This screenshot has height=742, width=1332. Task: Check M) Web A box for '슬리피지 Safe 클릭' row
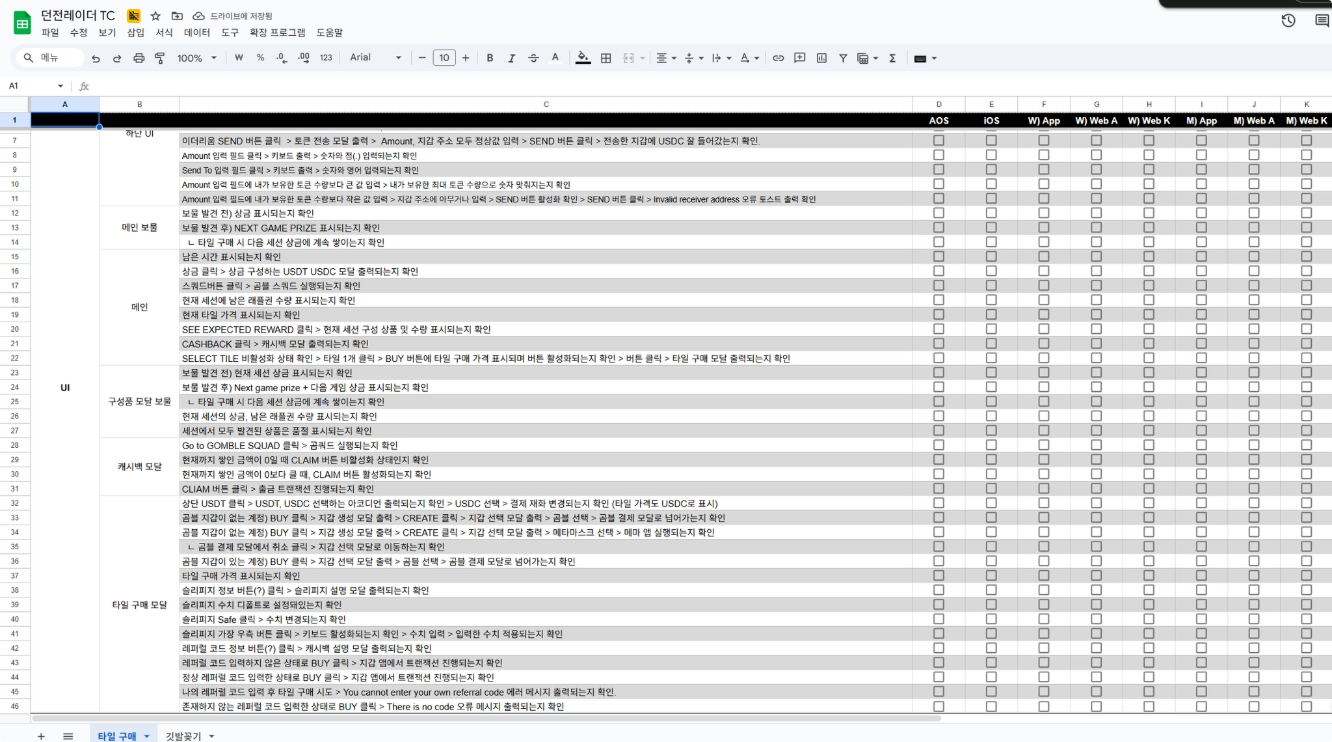[x=1254, y=619]
